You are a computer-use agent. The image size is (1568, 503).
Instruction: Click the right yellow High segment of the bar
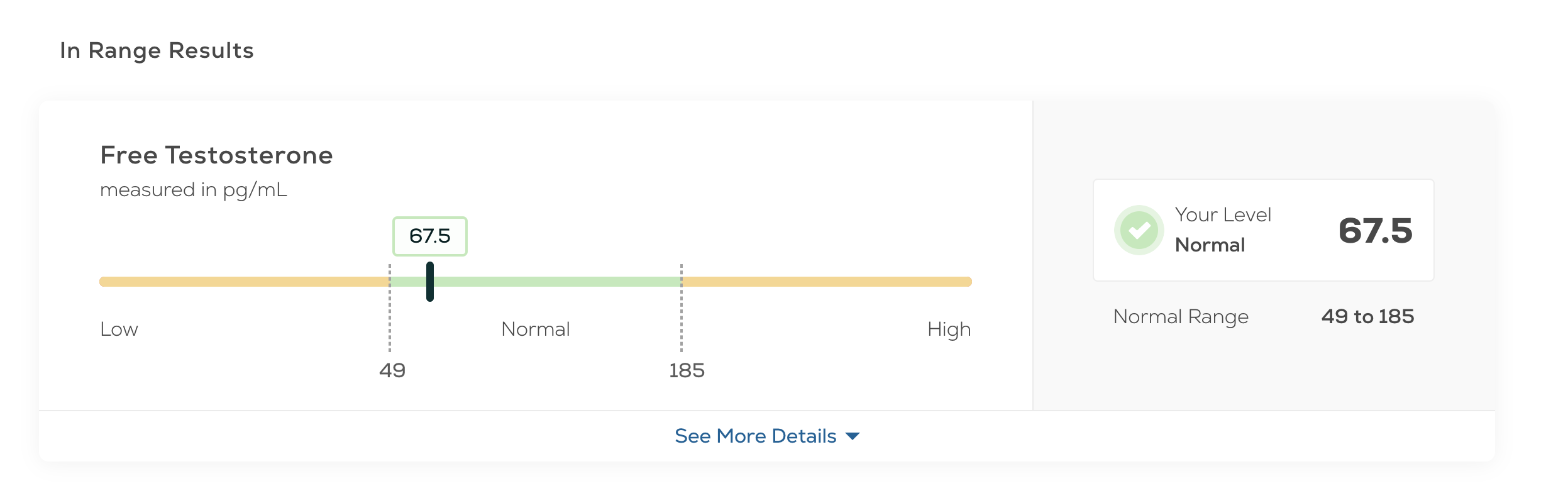point(827,282)
